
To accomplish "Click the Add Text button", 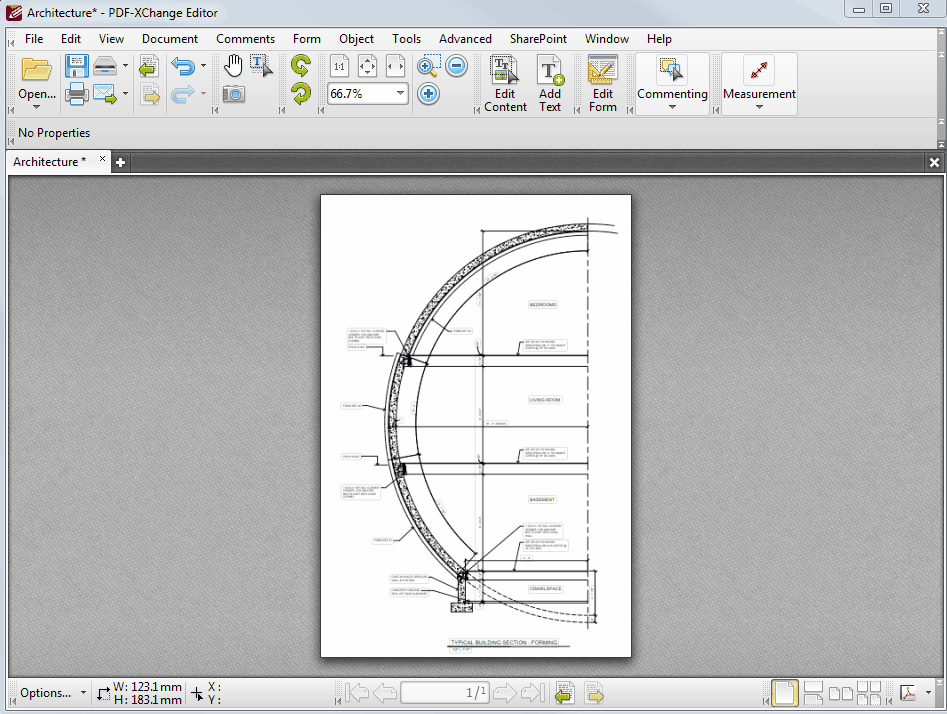I will point(550,84).
